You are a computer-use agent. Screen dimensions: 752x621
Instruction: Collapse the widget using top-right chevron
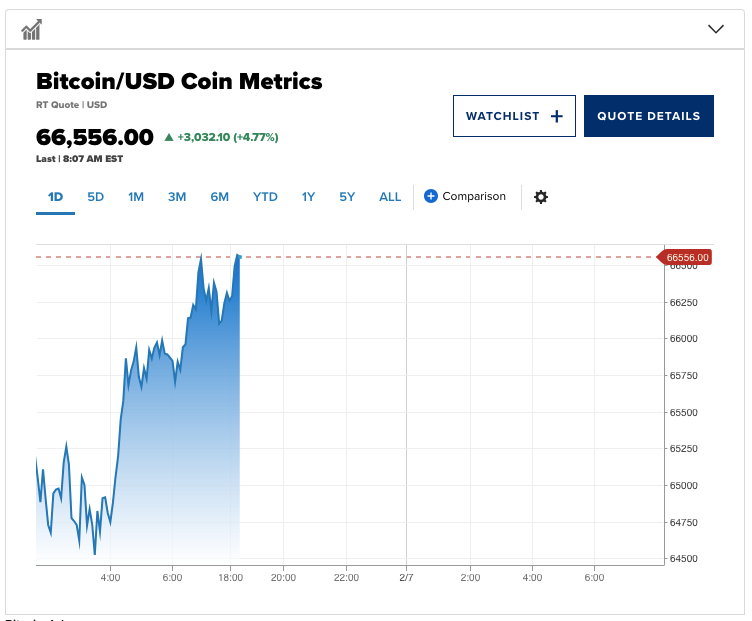(716, 29)
